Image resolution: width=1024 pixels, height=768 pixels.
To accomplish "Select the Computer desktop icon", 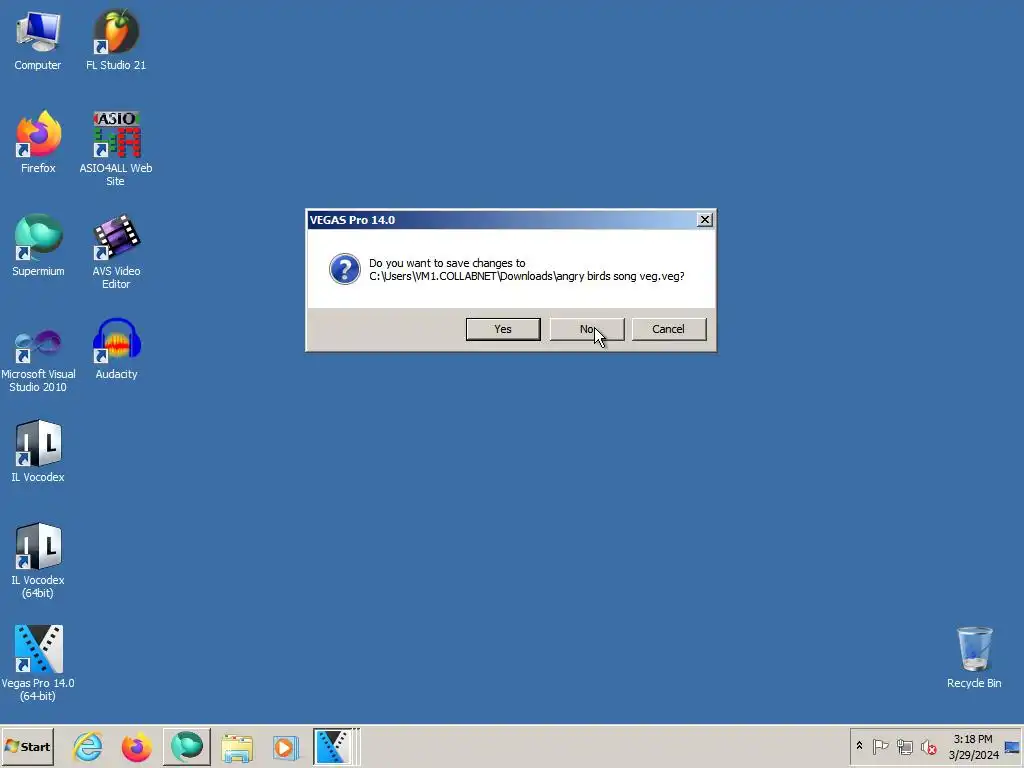I will tap(38, 41).
